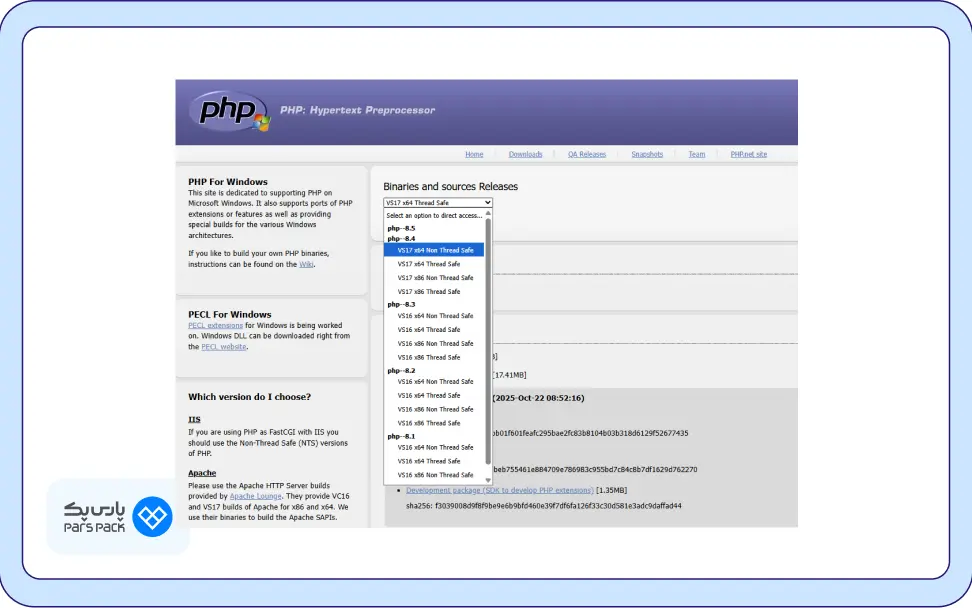Click the Pars Pack logo badge
972x608 pixels.
click(x=117, y=517)
